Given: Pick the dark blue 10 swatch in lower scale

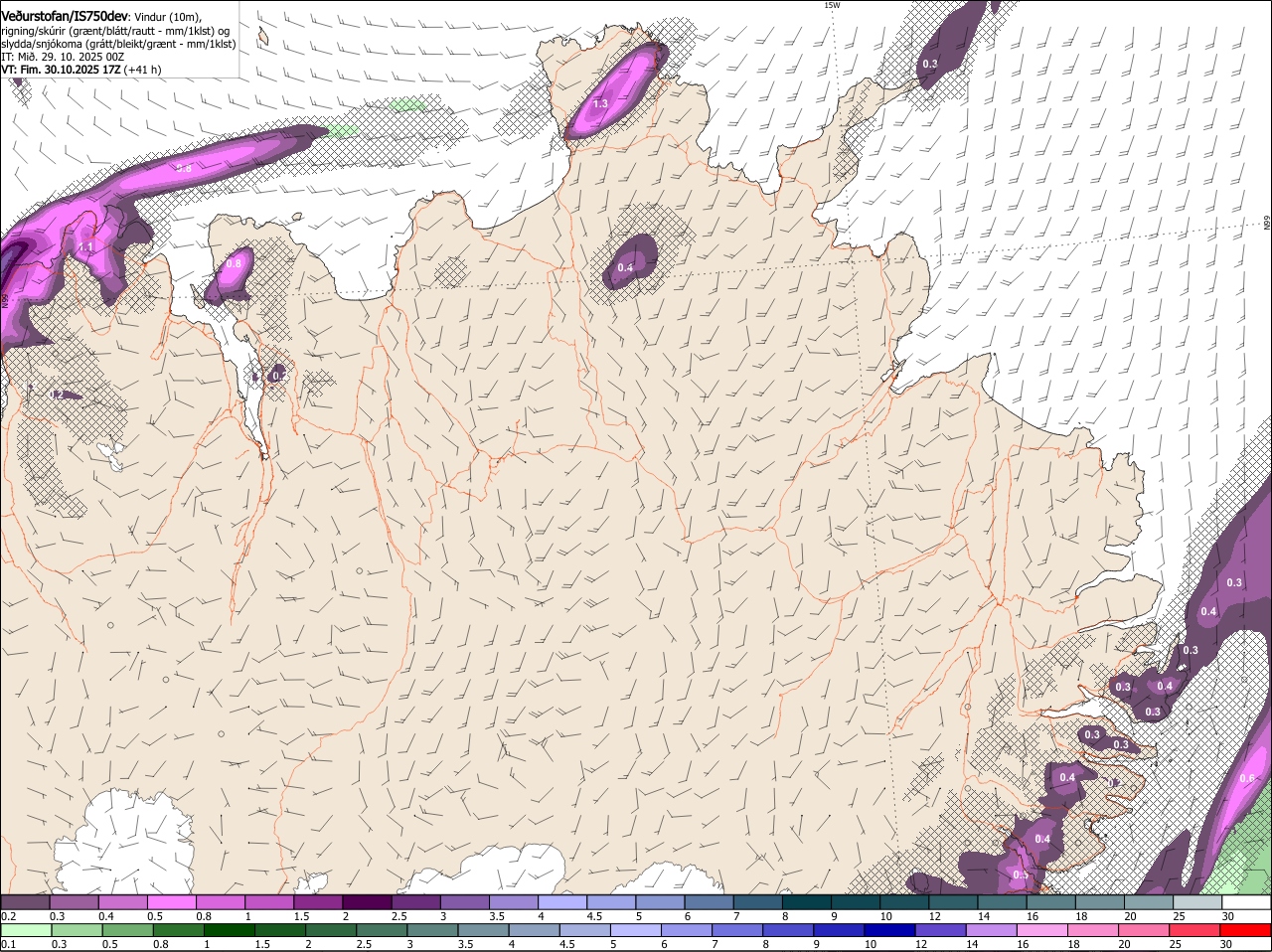Looking at the screenshot, I should [x=890, y=930].
